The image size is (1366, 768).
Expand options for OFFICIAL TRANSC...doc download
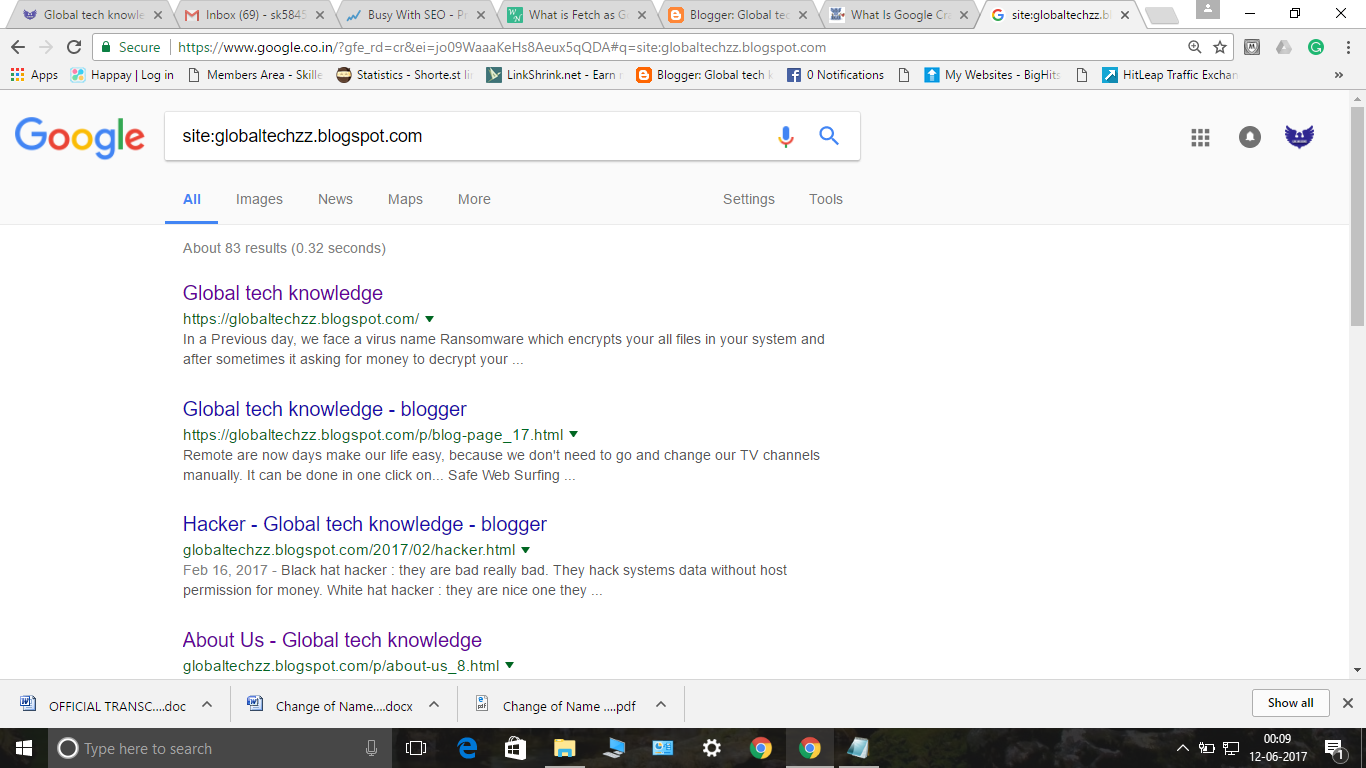pos(207,704)
